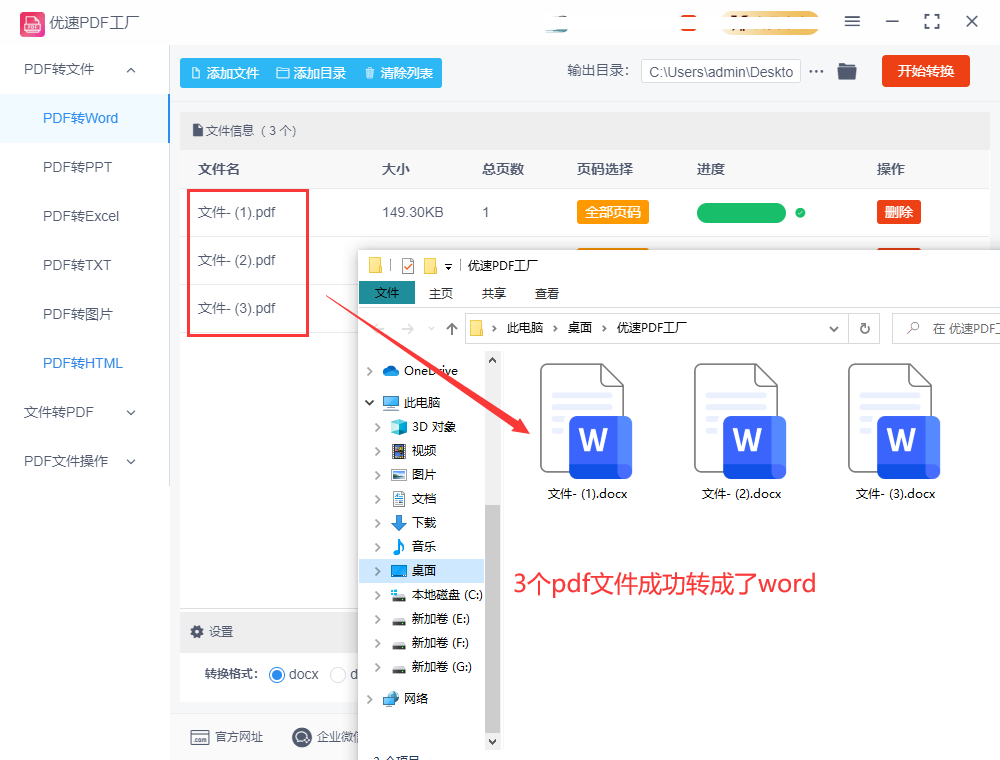1000x760 pixels.
Task: Click the properties checkmark icon in Explorer title bar
Action: [x=408, y=266]
